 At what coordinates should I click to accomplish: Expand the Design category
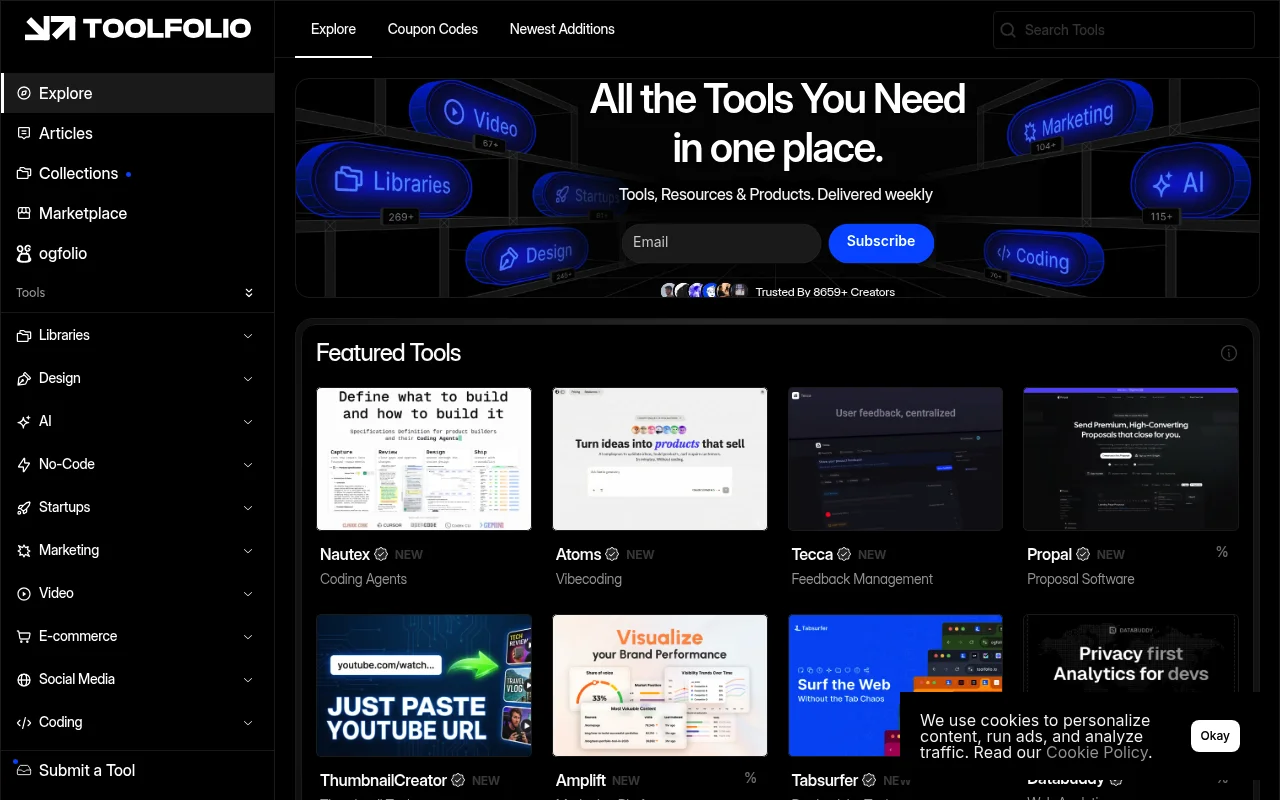[248, 378]
